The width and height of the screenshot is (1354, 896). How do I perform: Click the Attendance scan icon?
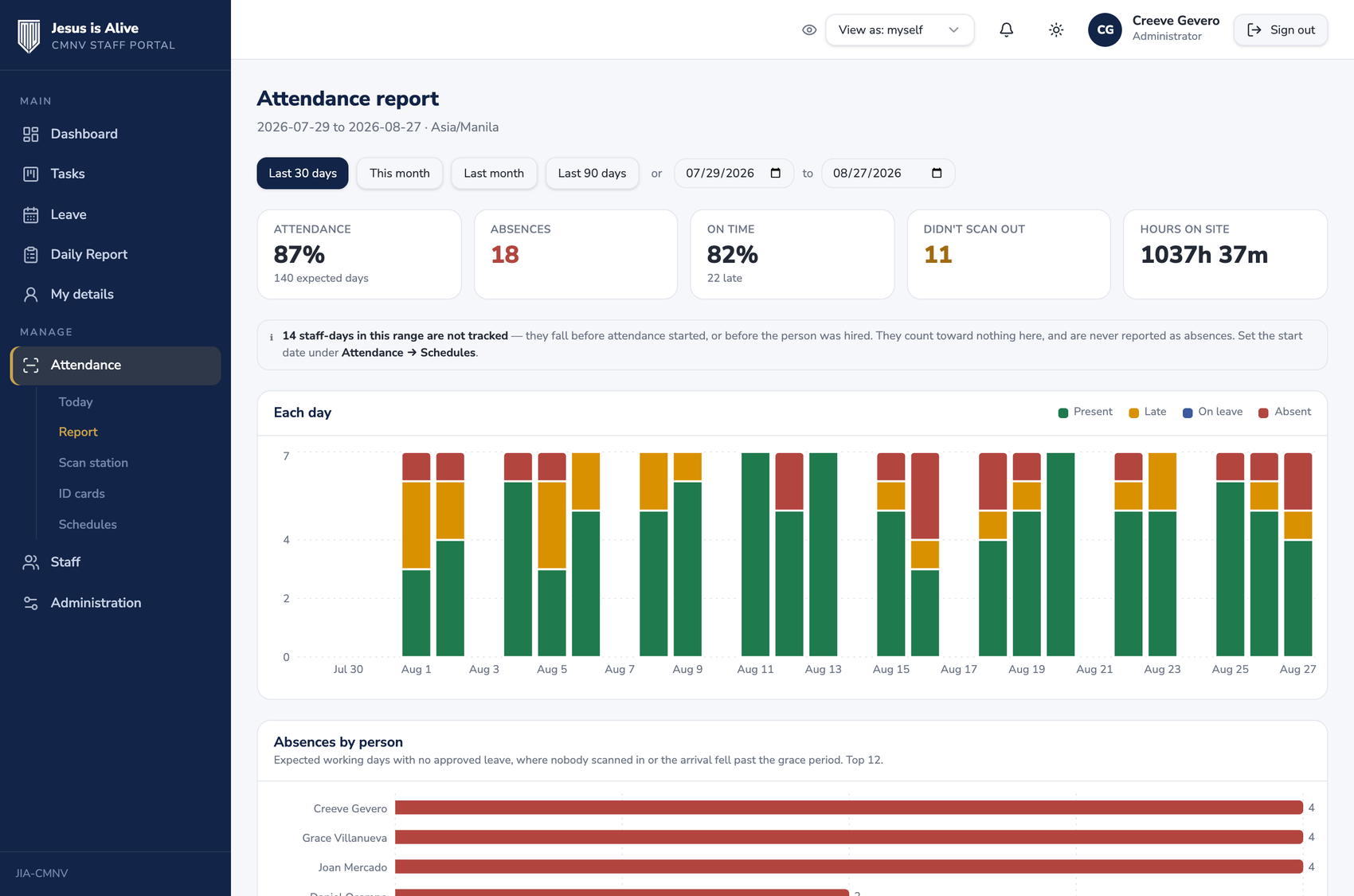(x=31, y=366)
